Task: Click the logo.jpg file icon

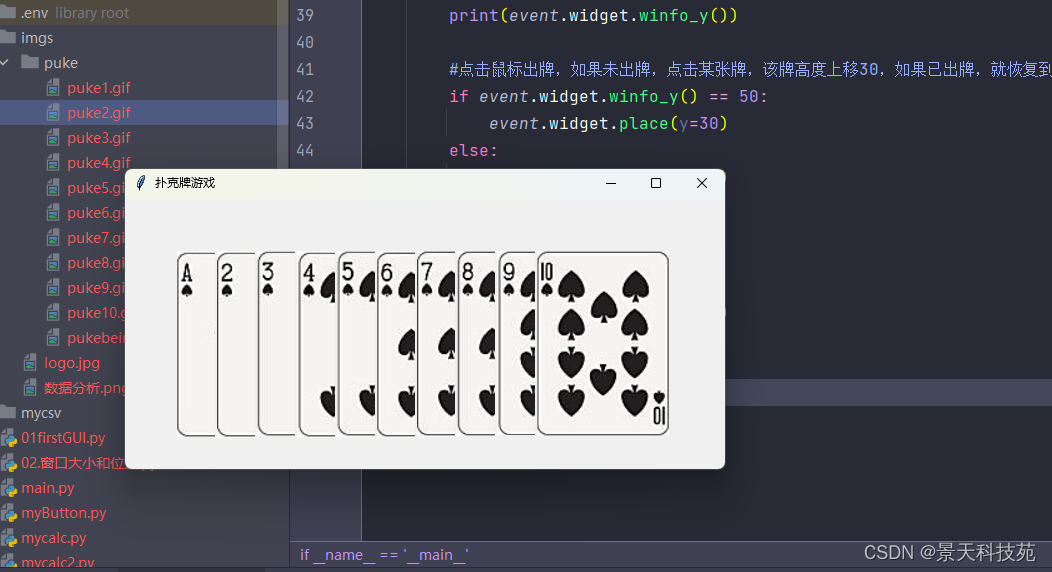Action: coord(30,363)
